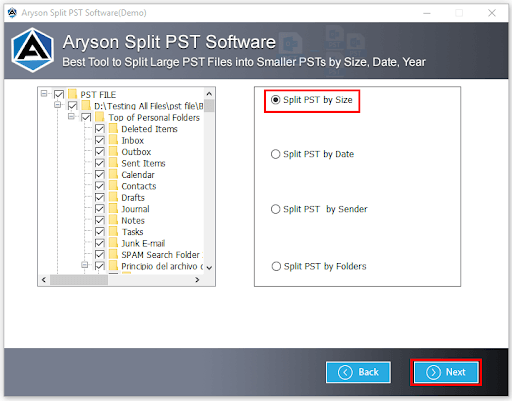
Task: Toggle the D:\Testing All Files checkbox
Action: (x=72, y=106)
